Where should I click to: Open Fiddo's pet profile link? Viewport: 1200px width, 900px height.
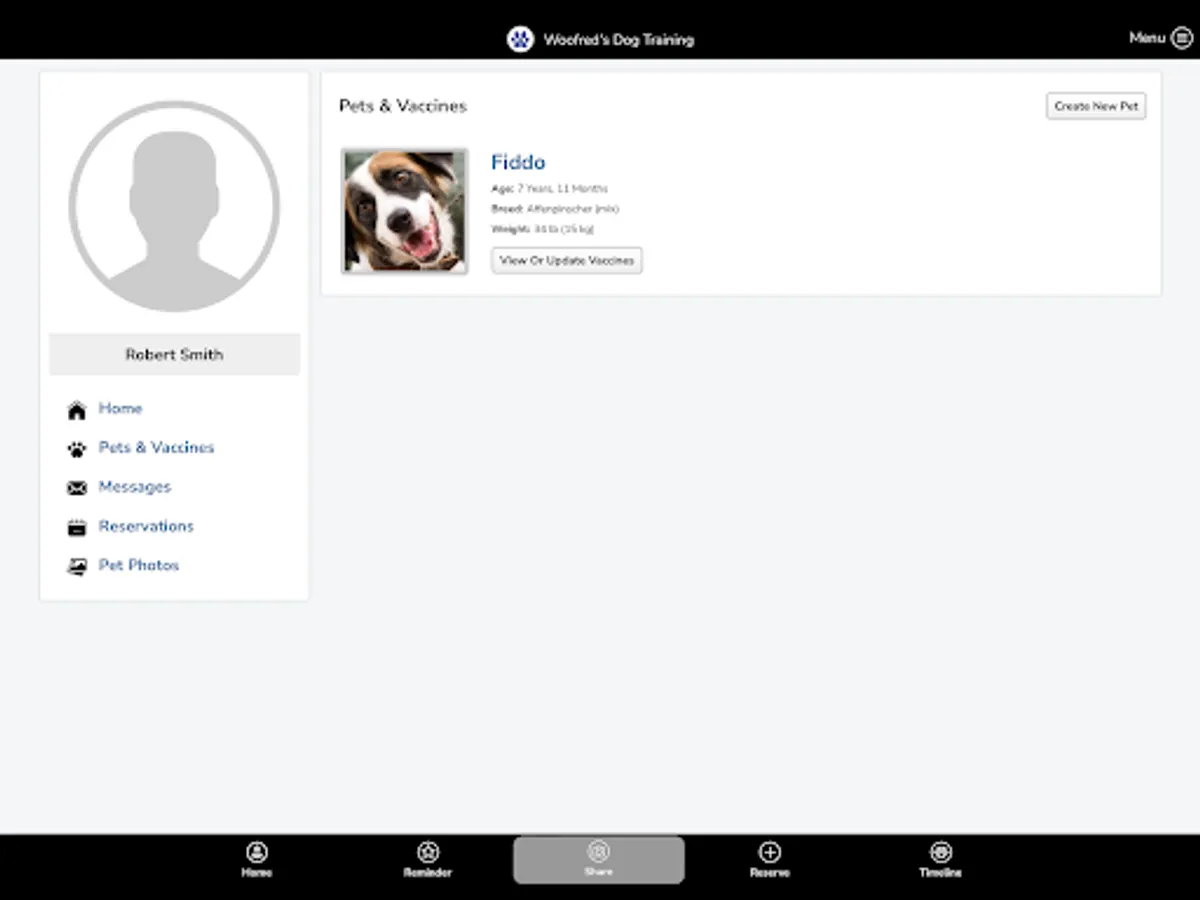point(518,161)
